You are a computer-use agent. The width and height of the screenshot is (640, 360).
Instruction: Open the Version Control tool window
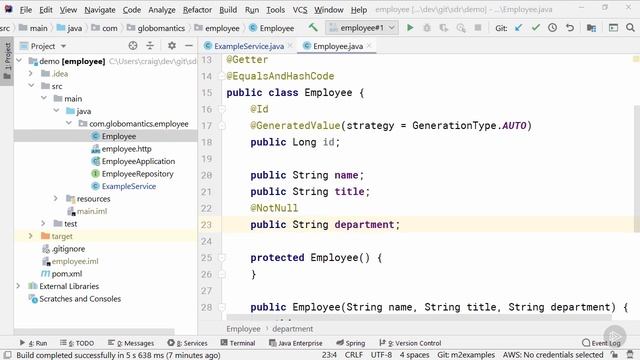pyautogui.click(x=410, y=343)
